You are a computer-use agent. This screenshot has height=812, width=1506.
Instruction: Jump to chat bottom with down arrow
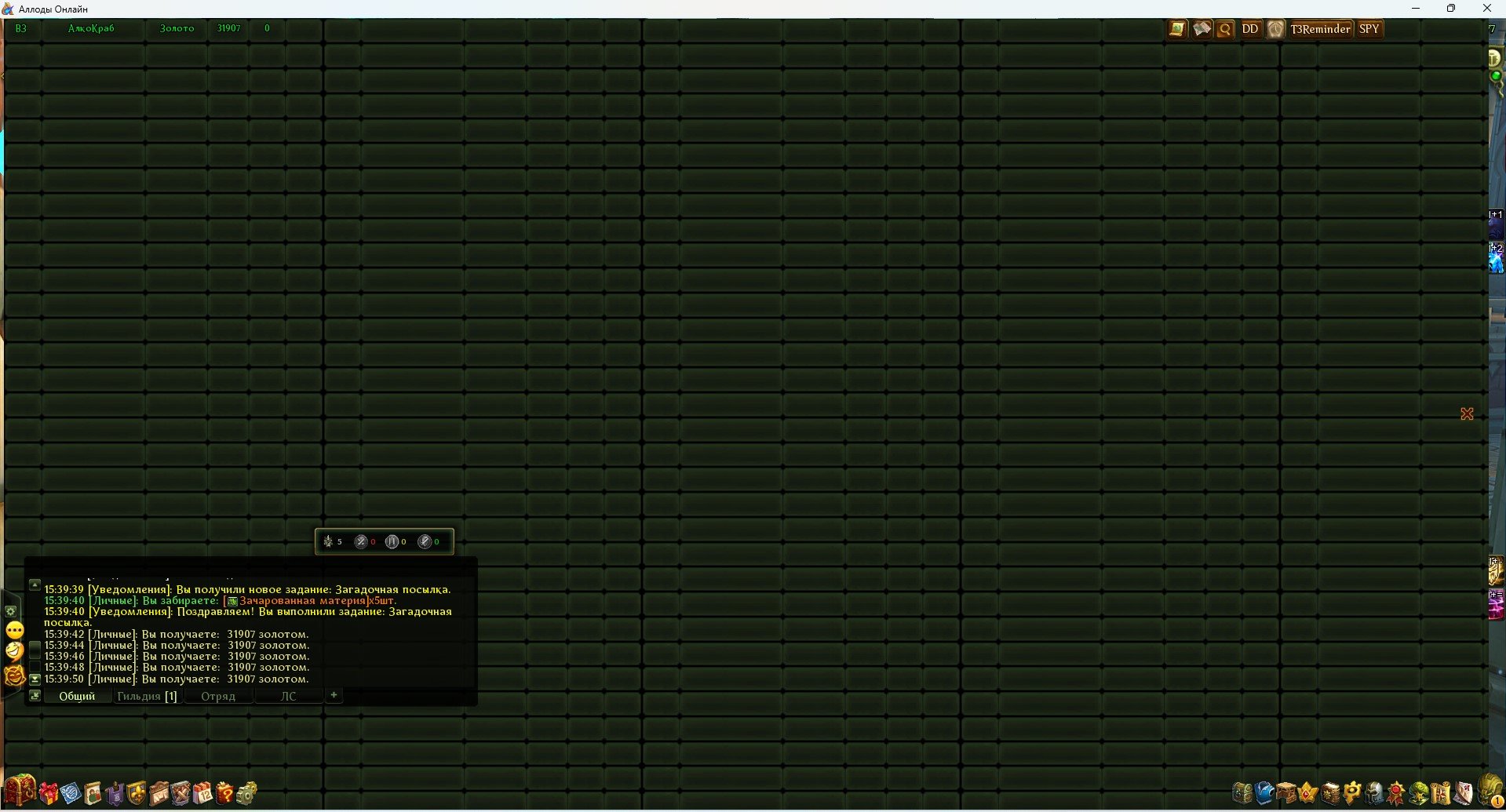click(35, 679)
